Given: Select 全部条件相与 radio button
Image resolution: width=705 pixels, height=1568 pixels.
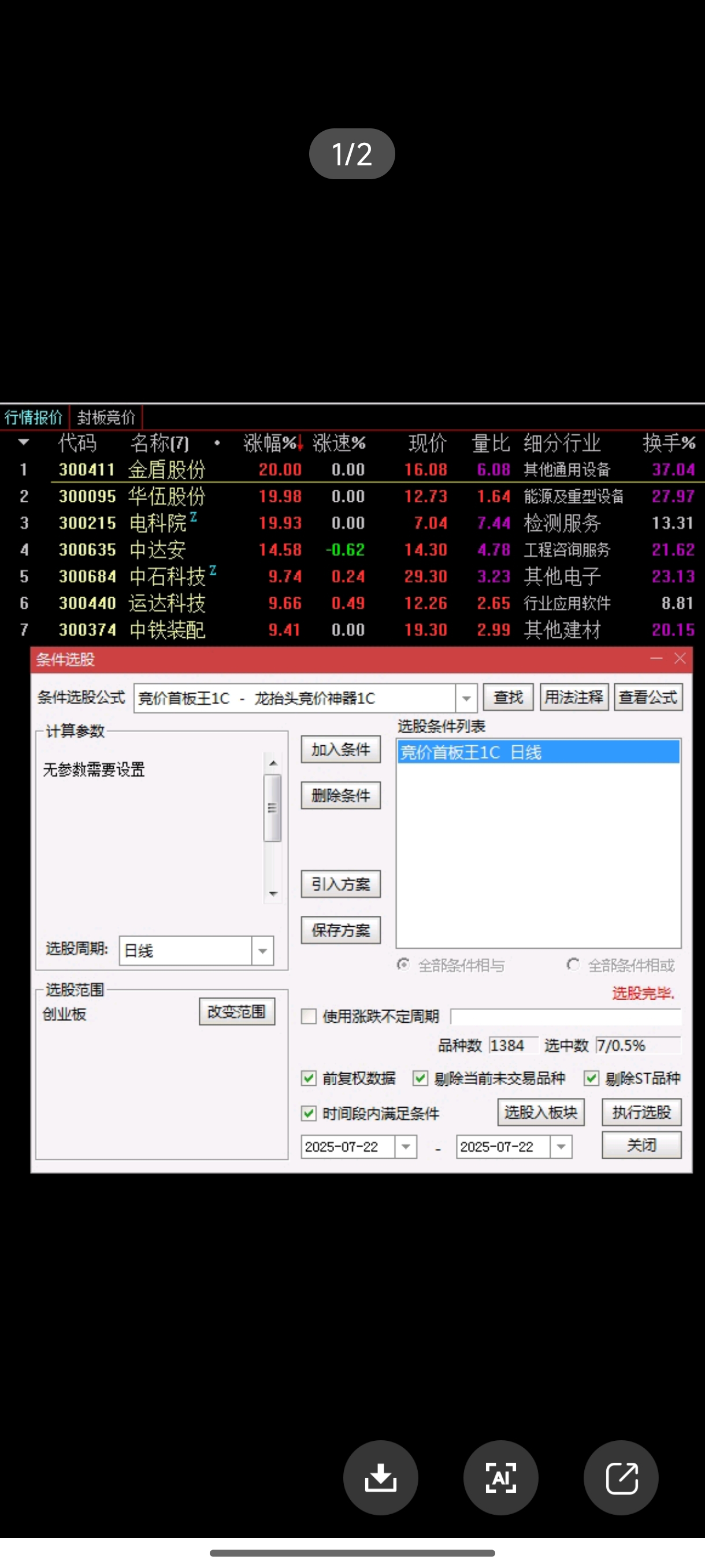Looking at the screenshot, I should click(403, 964).
